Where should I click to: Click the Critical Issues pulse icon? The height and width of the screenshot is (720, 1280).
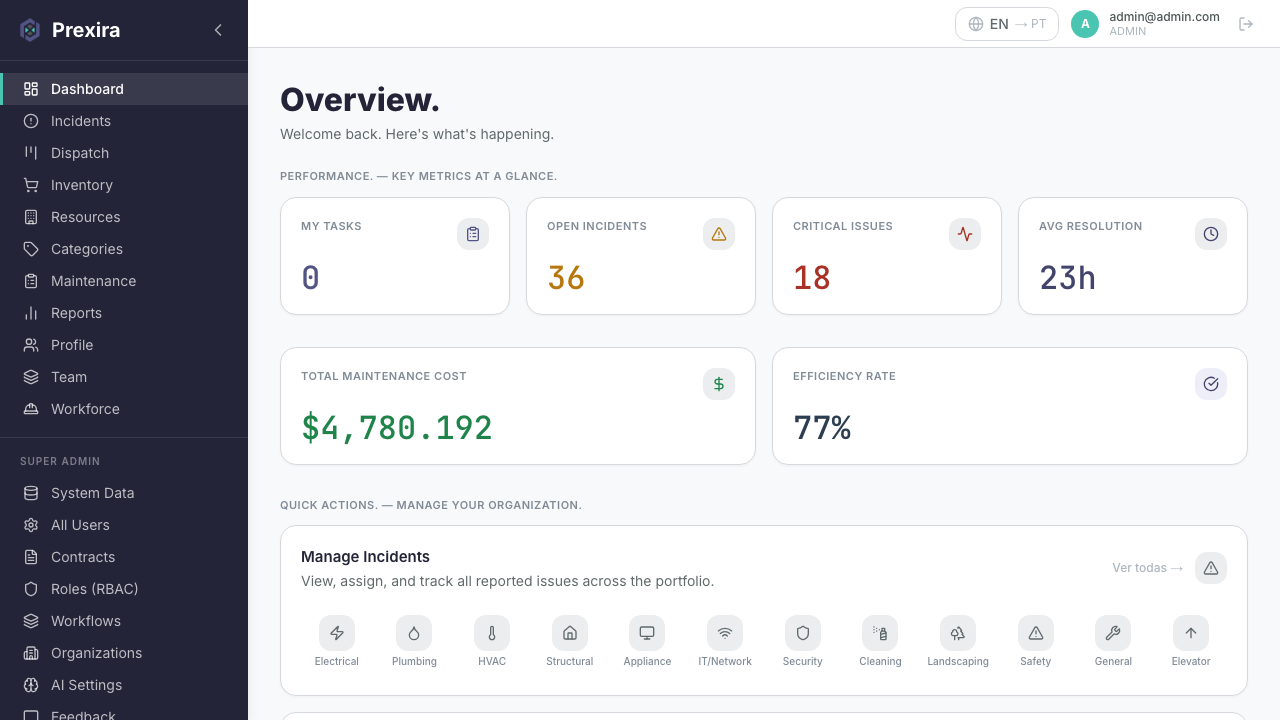click(965, 234)
